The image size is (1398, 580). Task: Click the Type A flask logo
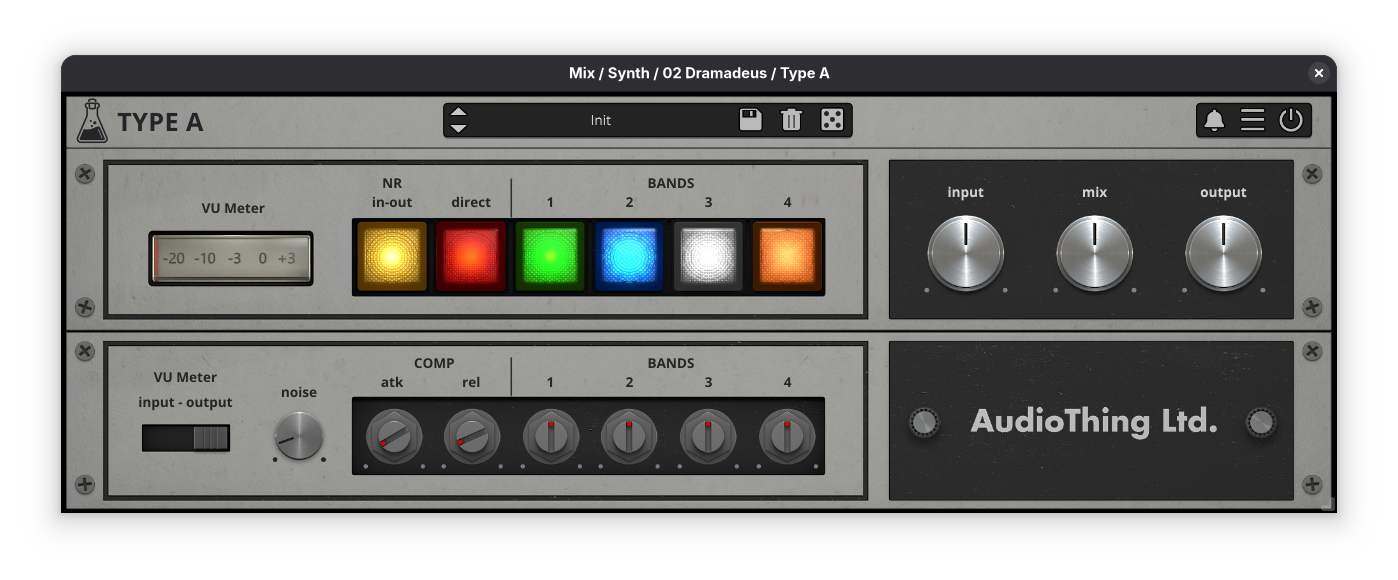[x=92, y=121]
